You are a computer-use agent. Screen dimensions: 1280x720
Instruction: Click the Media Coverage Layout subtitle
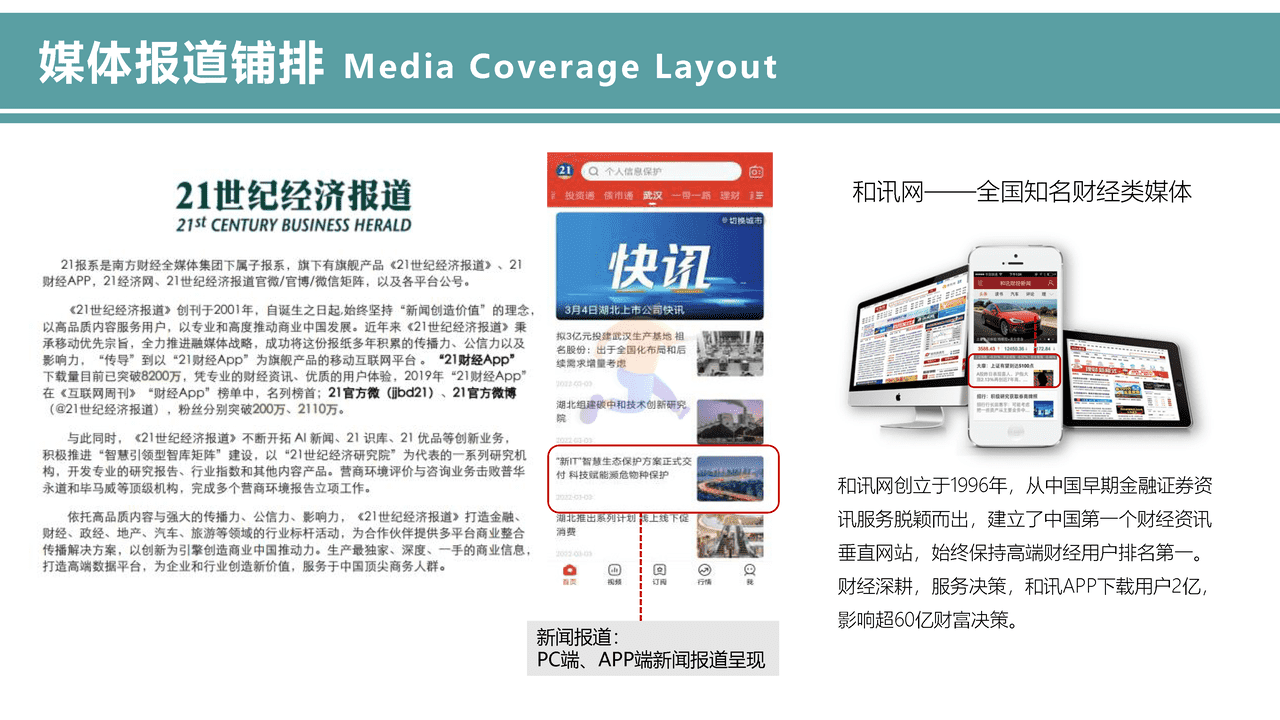561,67
